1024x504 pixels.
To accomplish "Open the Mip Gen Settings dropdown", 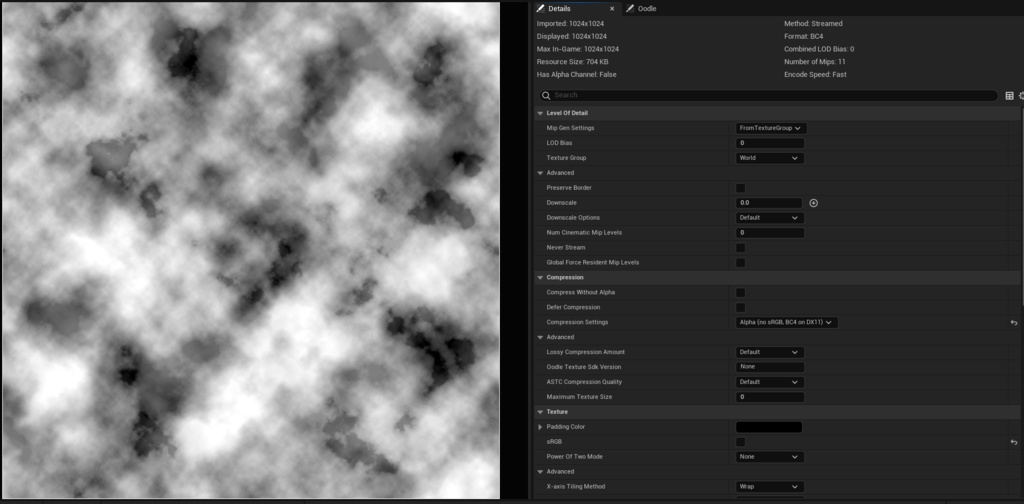I will (771, 129).
